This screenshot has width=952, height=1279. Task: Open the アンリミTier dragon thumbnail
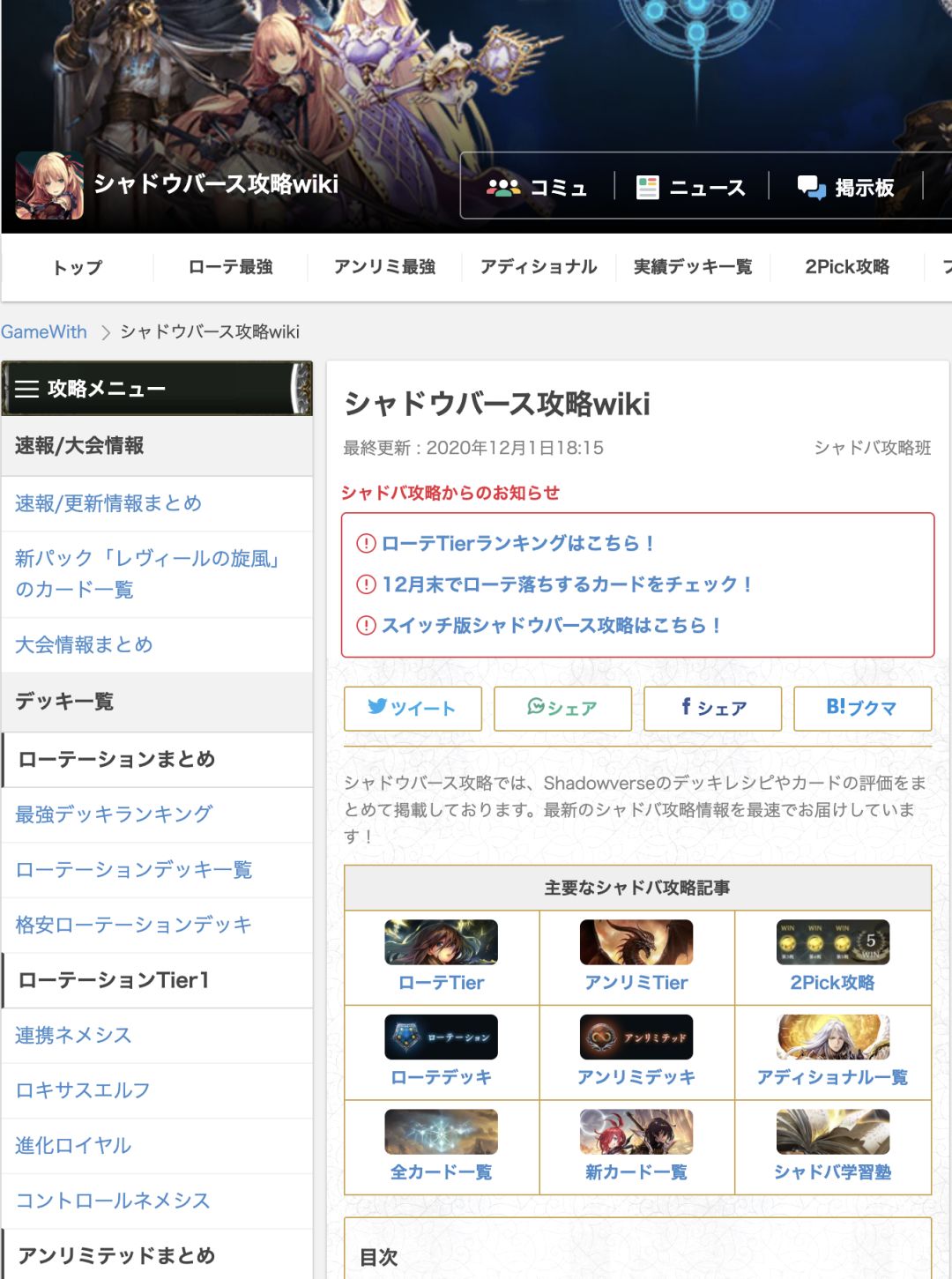click(x=636, y=942)
